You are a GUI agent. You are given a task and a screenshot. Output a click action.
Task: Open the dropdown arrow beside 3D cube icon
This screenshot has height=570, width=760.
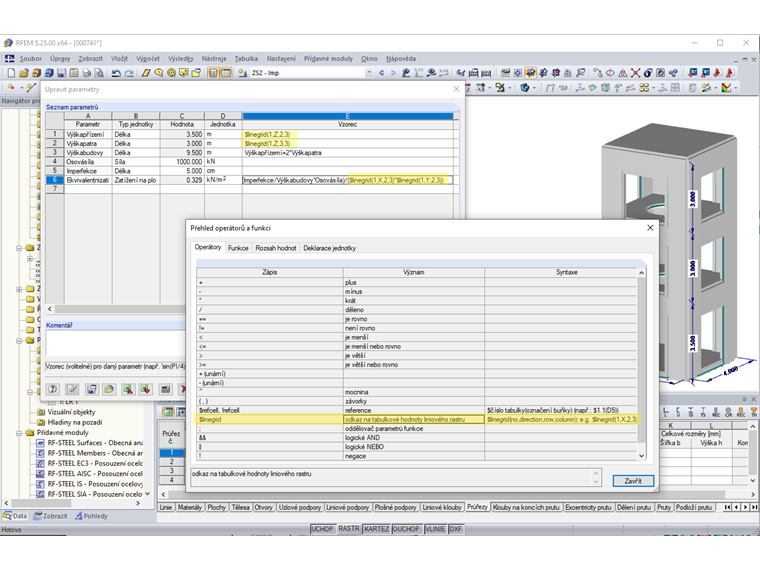tap(534, 88)
